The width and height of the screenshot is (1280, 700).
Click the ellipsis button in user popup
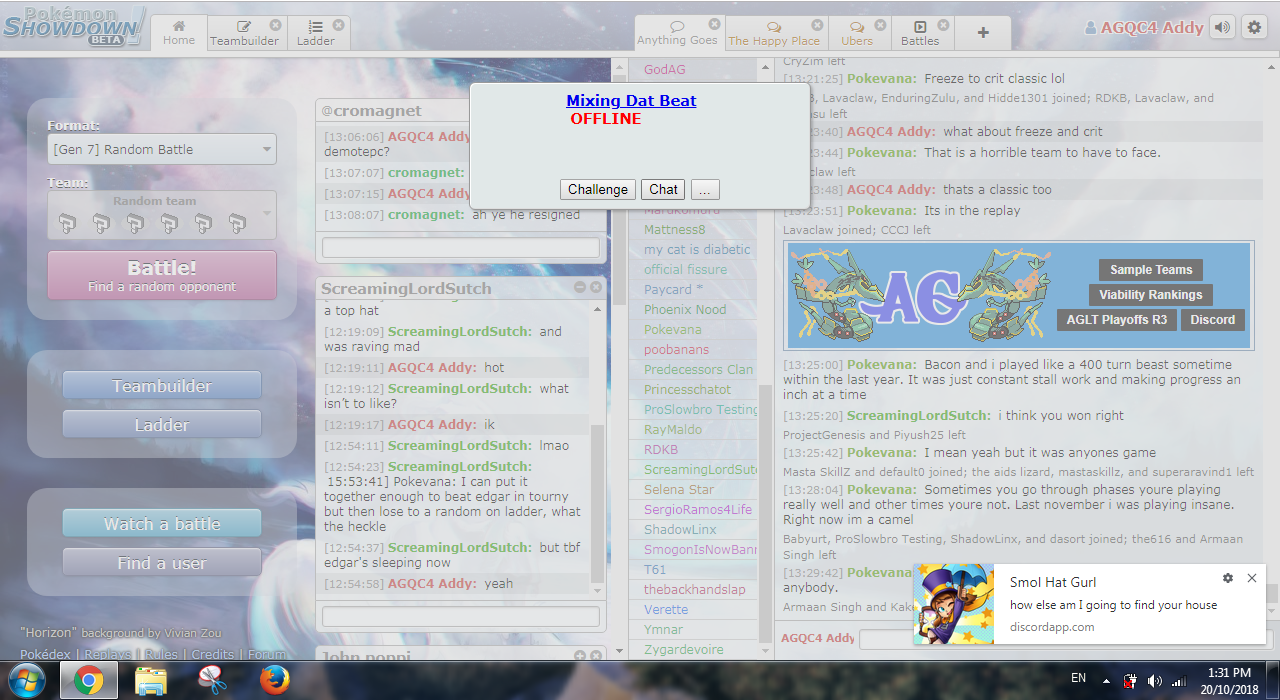point(705,189)
